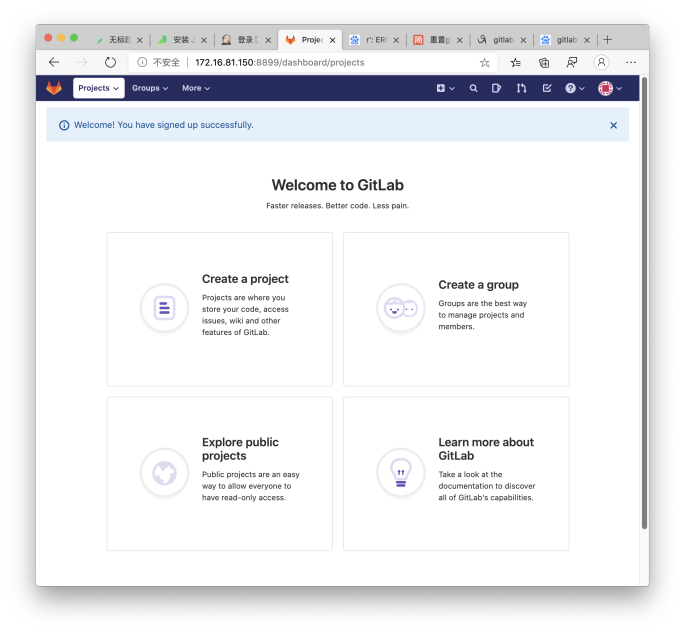Open the collections icon

[543, 62]
